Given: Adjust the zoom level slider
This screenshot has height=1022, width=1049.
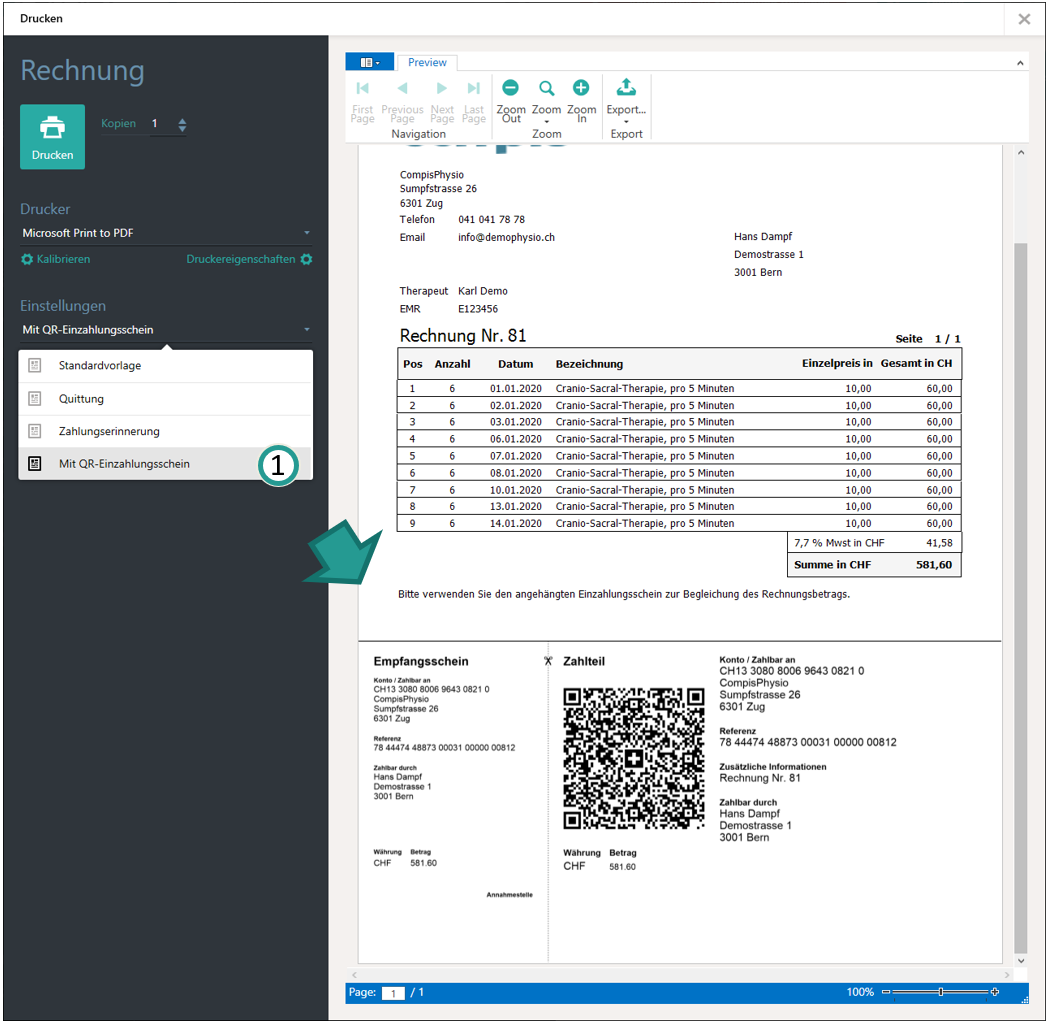Looking at the screenshot, I should pos(941,992).
